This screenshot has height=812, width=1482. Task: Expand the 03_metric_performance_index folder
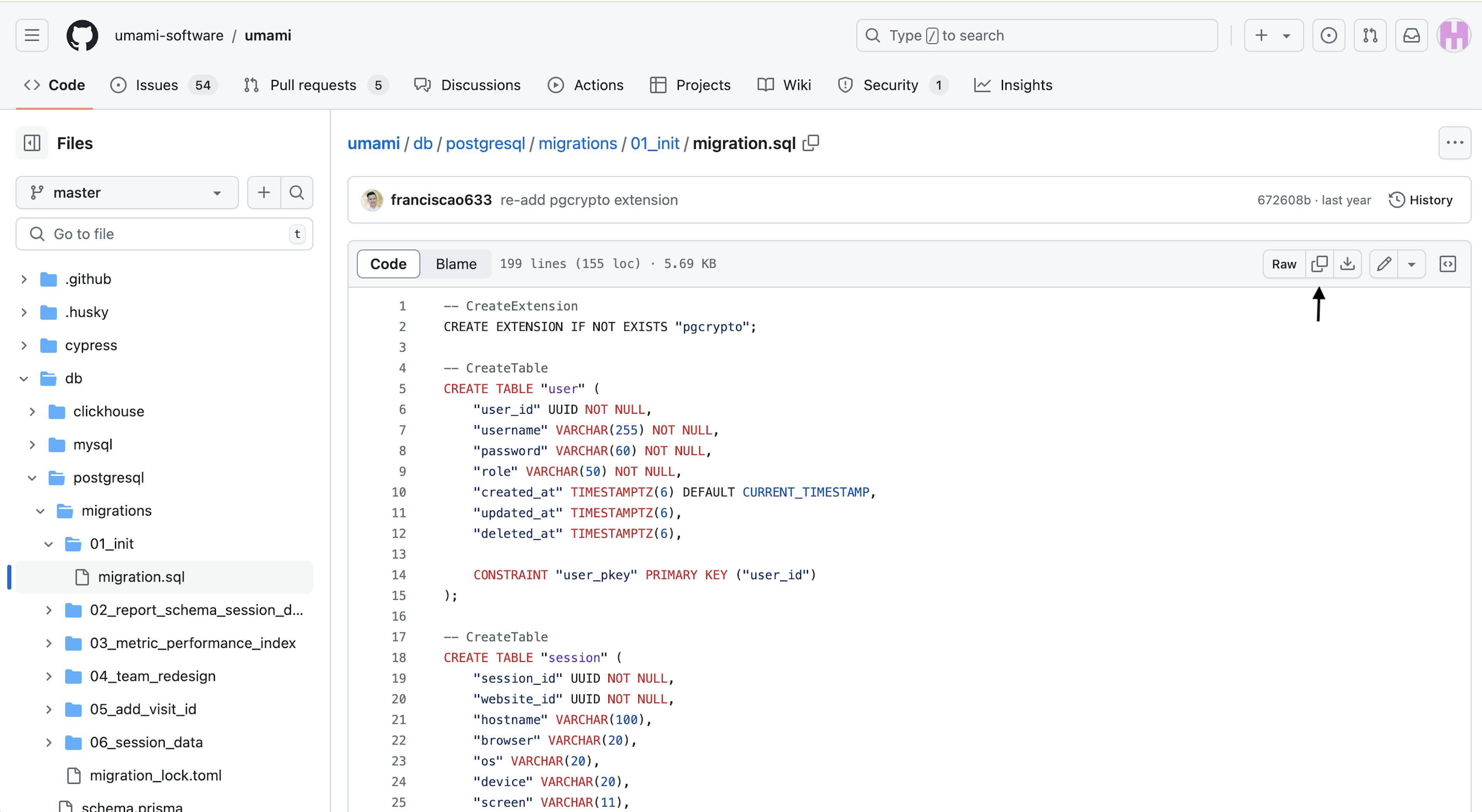tap(49, 643)
